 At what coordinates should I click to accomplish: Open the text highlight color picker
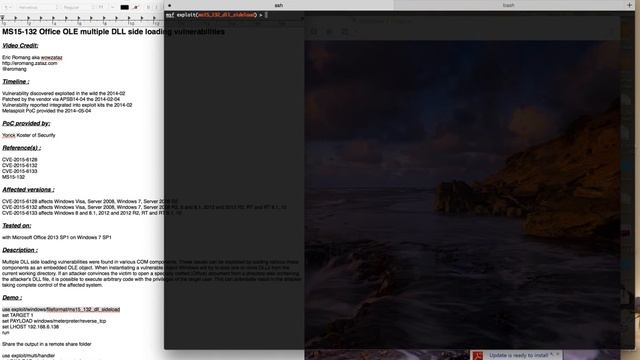pos(136,7)
